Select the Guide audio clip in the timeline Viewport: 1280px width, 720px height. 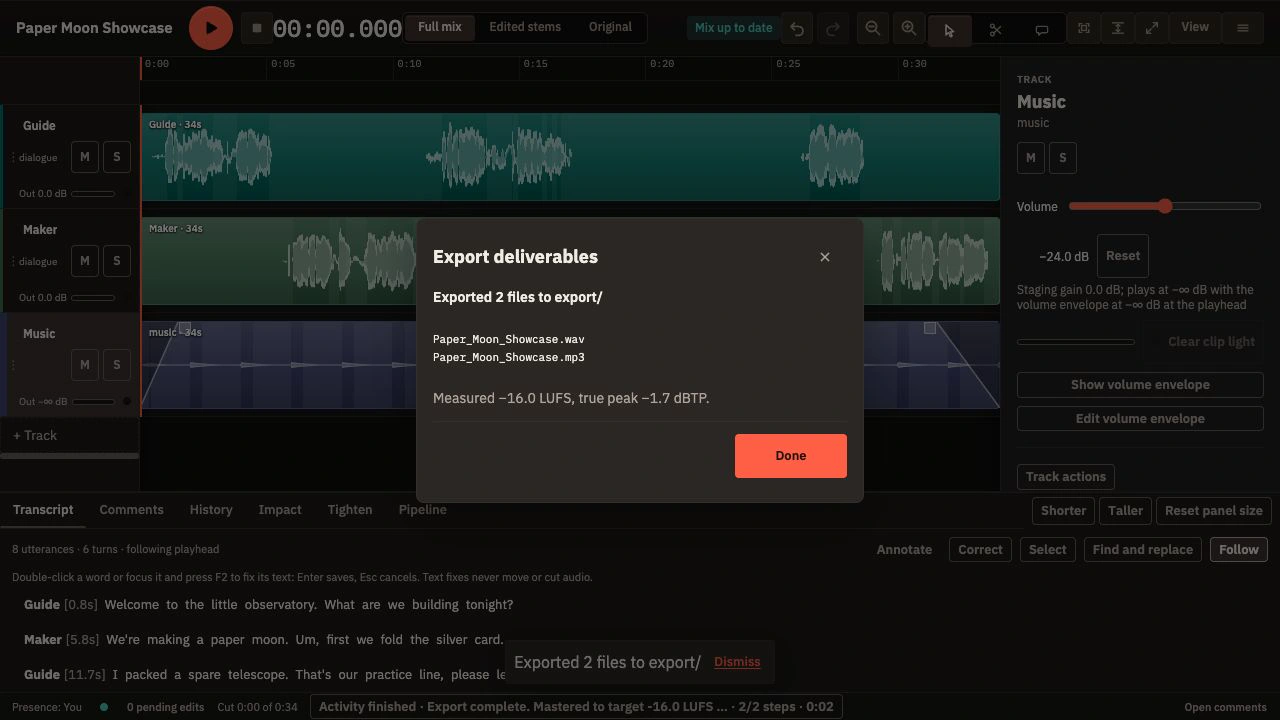click(x=570, y=157)
